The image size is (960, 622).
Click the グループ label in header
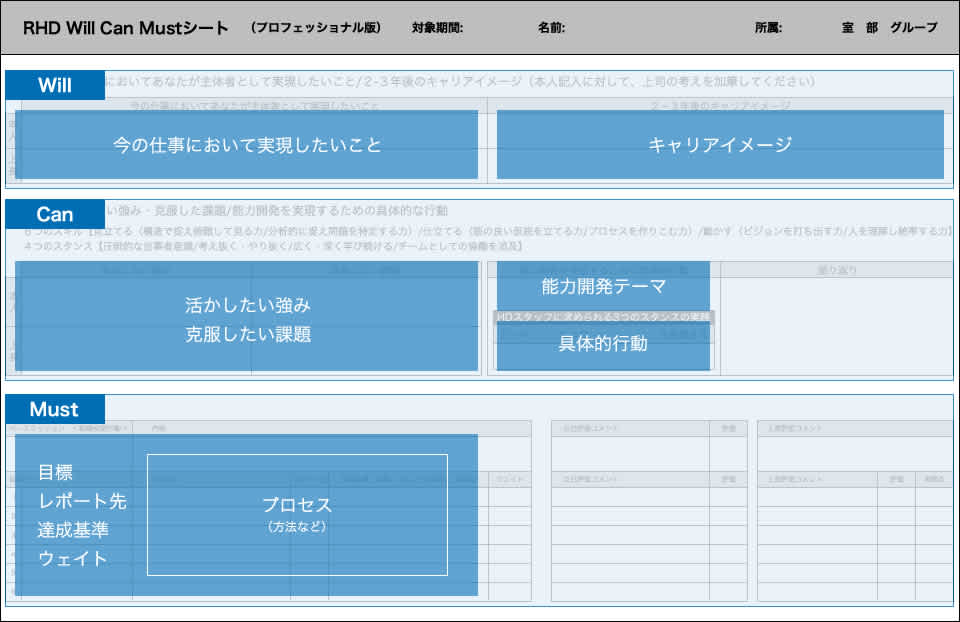913,28
